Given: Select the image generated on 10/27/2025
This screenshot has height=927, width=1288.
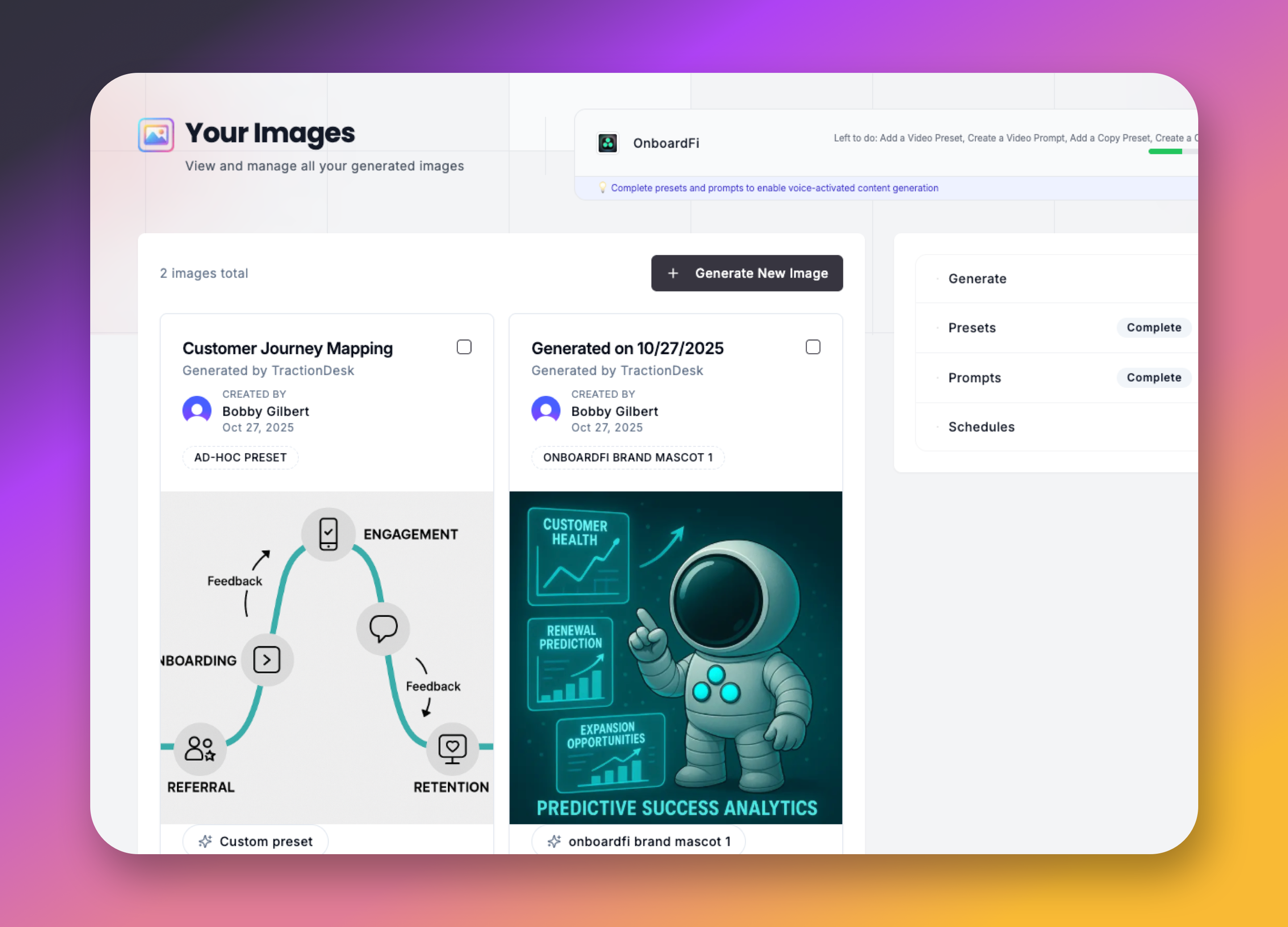Looking at the screenshot, I should coord(813,347).
